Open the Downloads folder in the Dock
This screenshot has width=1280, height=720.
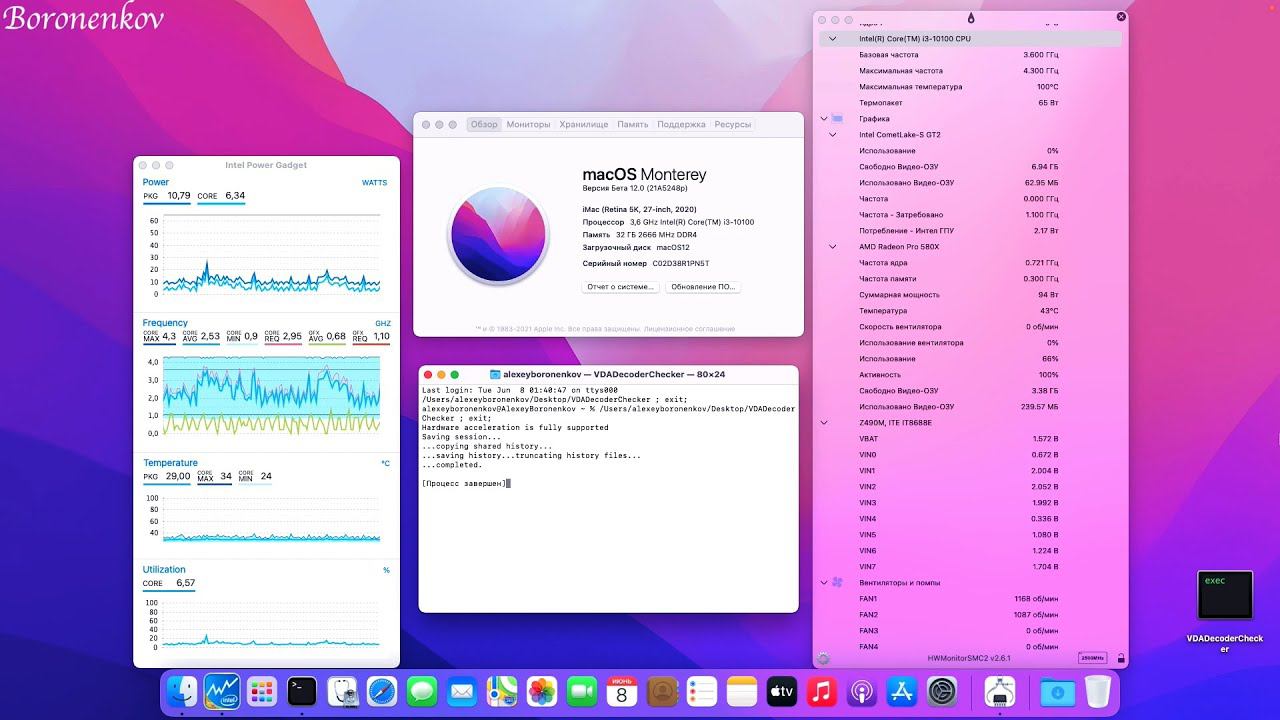tap(1057, 691)
